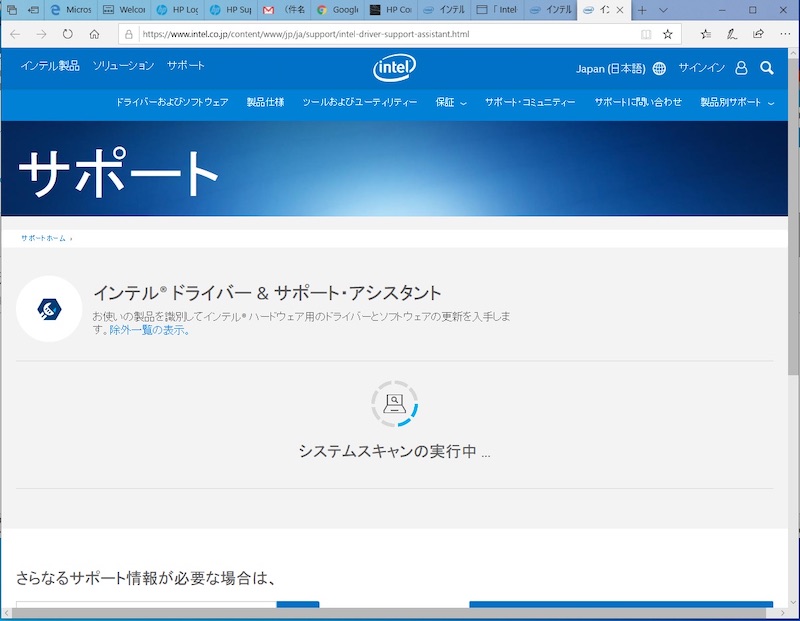The image size is (800, 621).
Task: Switch to the Google tab
Action: point(337,10)
